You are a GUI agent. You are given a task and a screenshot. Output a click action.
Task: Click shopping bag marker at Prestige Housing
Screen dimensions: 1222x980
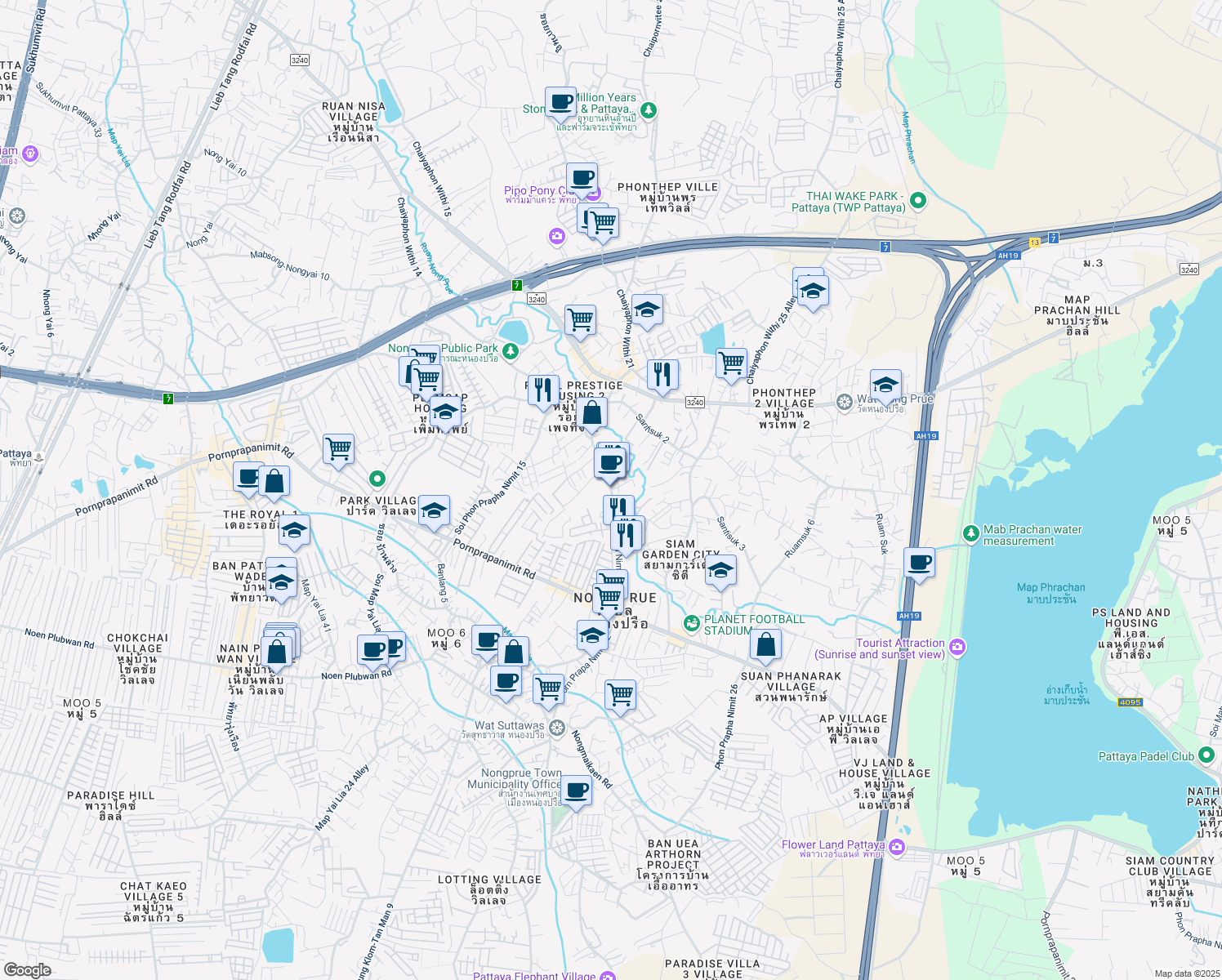(592, 413)
